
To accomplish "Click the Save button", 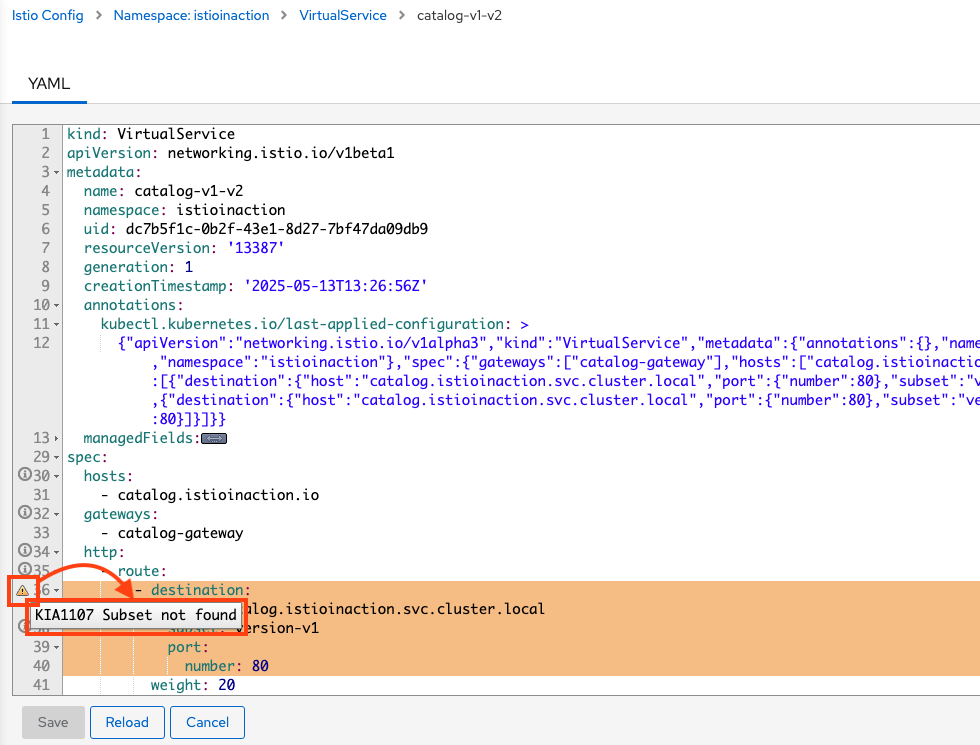I will (53, 722).
